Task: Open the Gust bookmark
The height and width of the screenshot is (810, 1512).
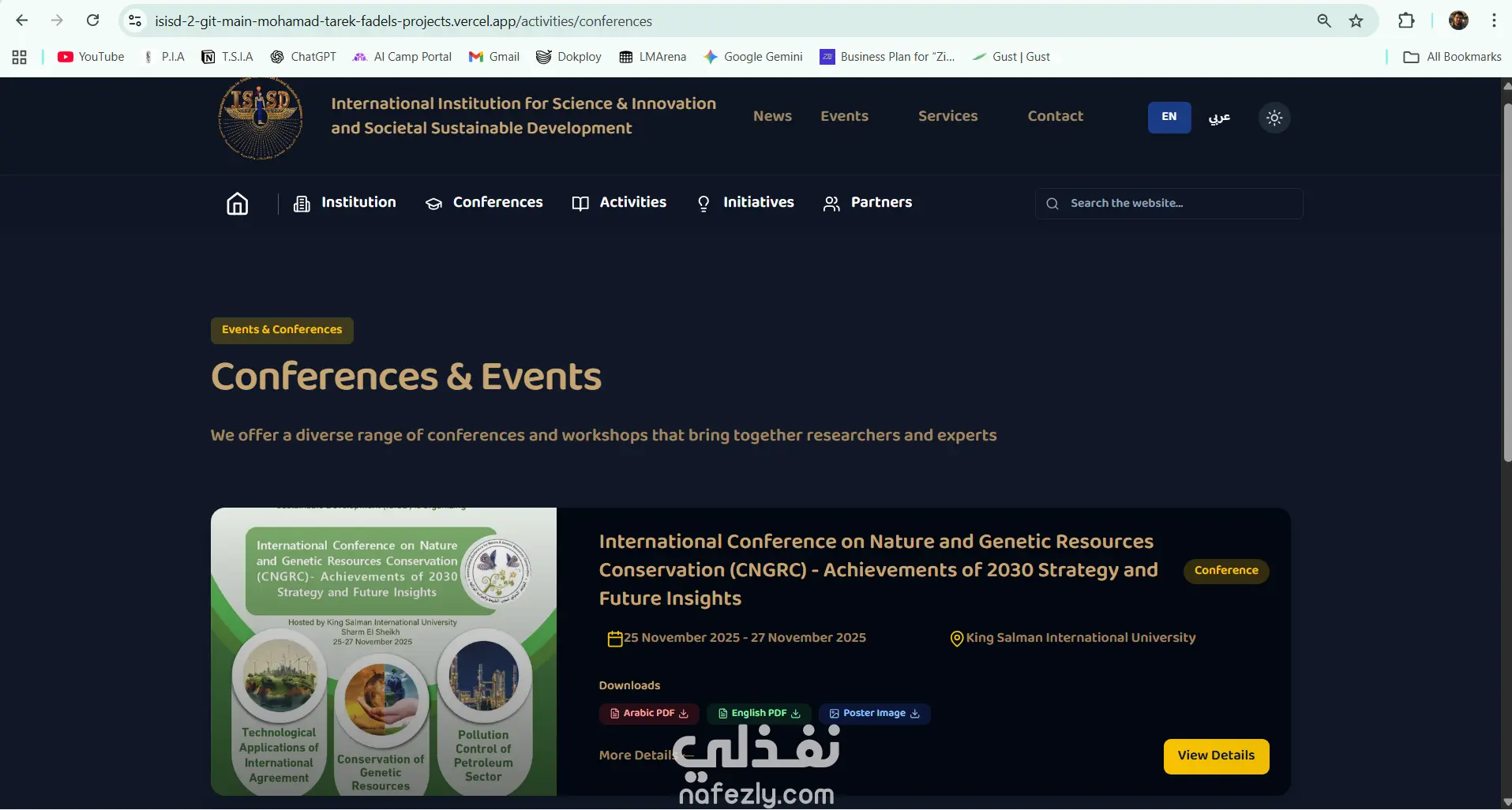Action: (x=1011, y=57)
